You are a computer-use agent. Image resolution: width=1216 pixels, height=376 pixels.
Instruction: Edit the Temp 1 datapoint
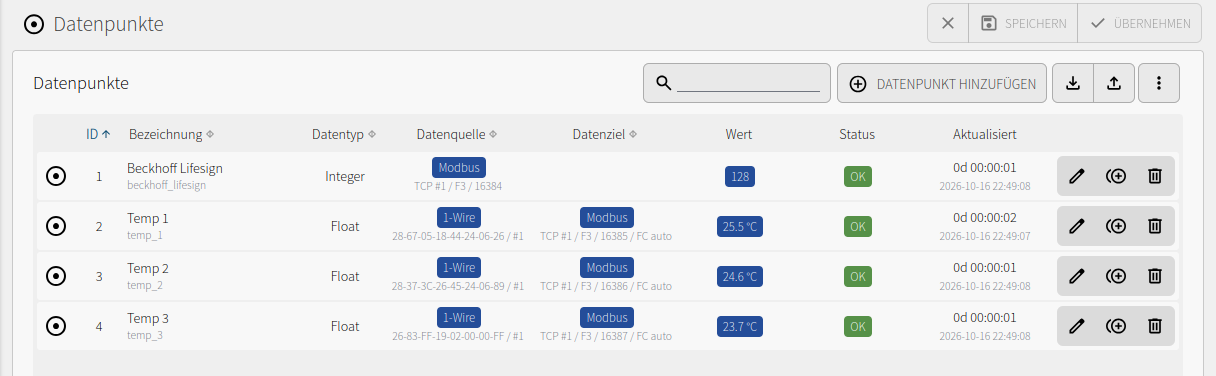coord(1077,226)
